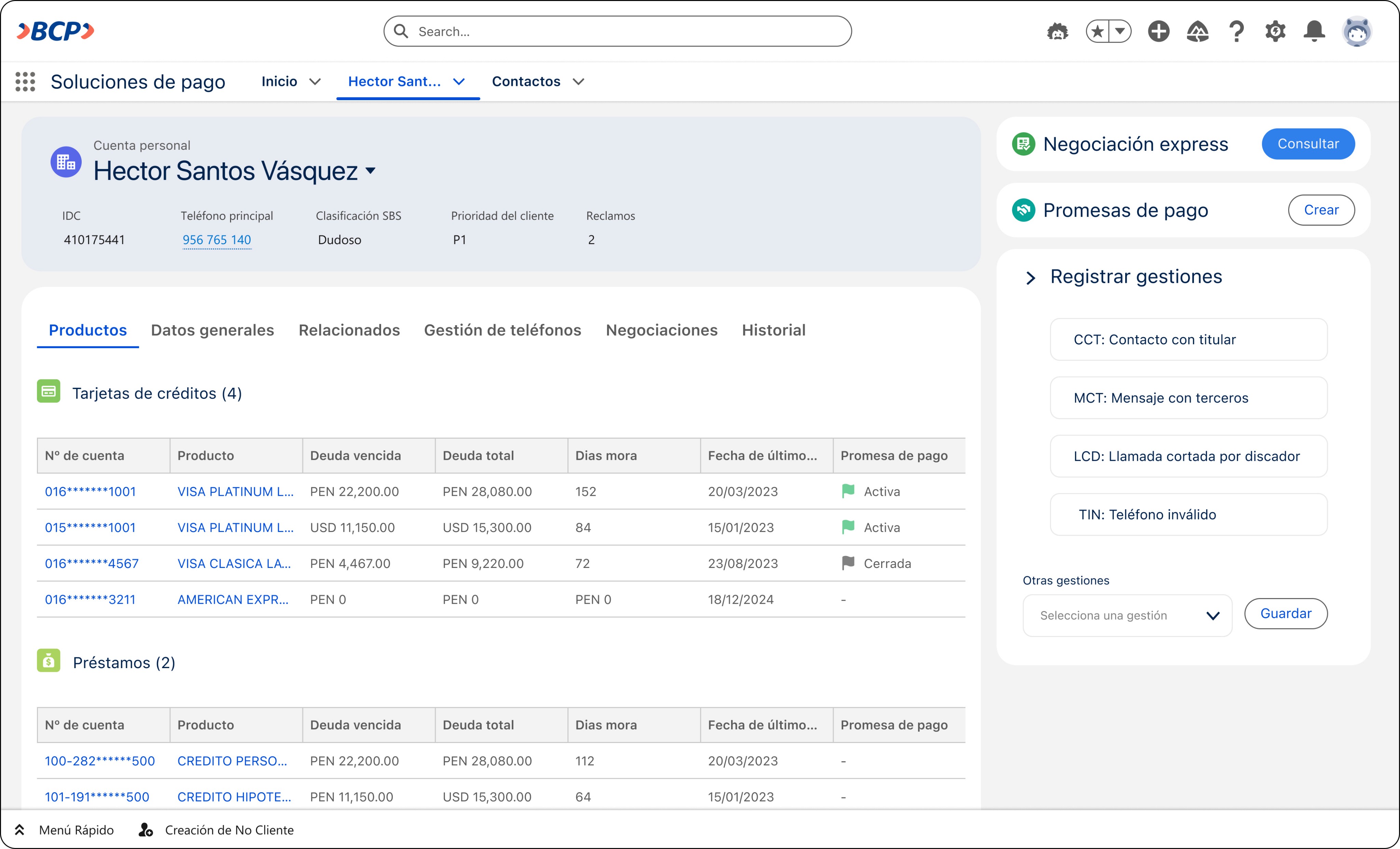This screenshot has width=1400, height=849.
Task: Open the user avatar profile menu
Action: 1357,31
